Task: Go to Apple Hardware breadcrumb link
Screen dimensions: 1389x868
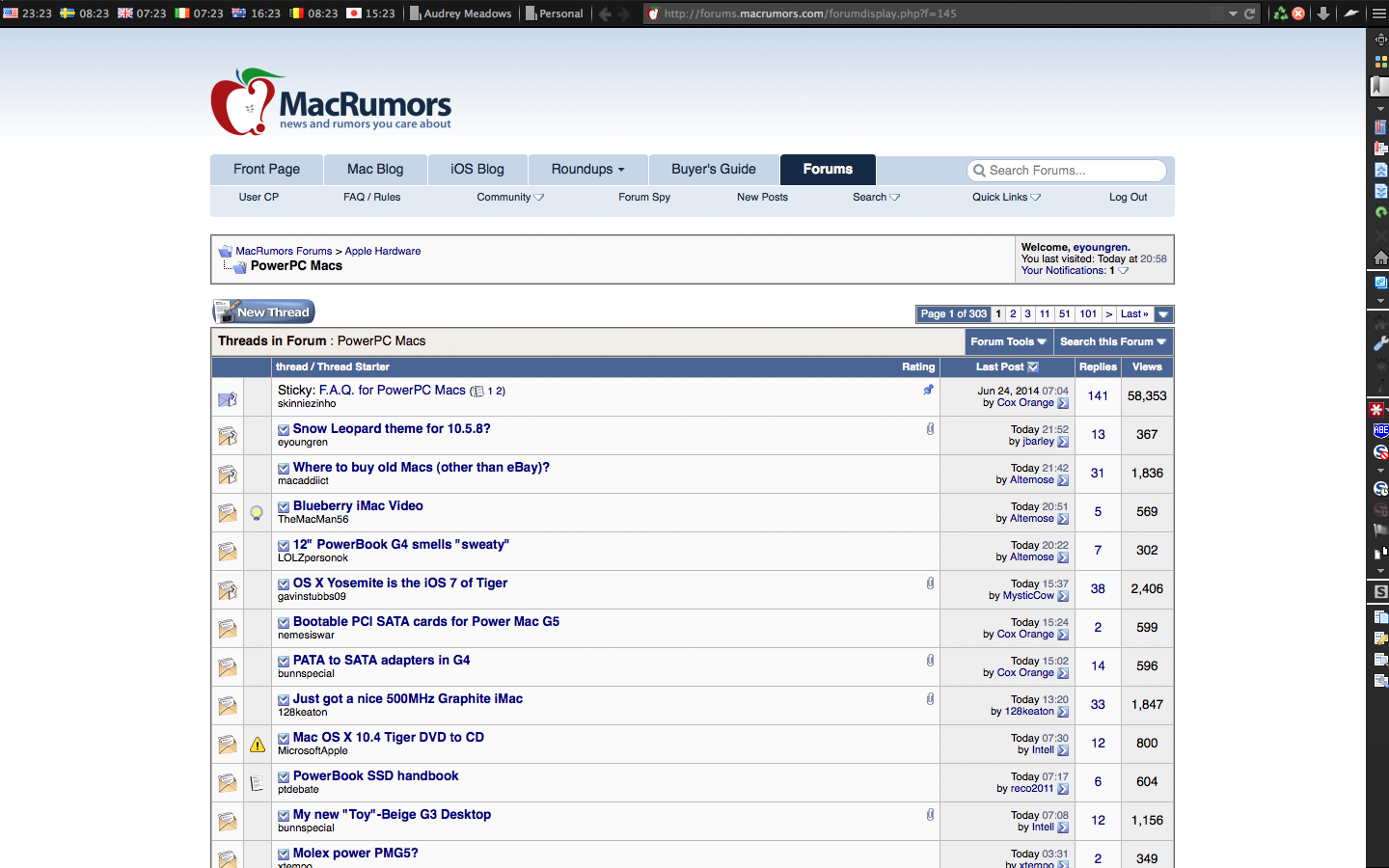Action: pyautogui.click(x=383, y=251)
